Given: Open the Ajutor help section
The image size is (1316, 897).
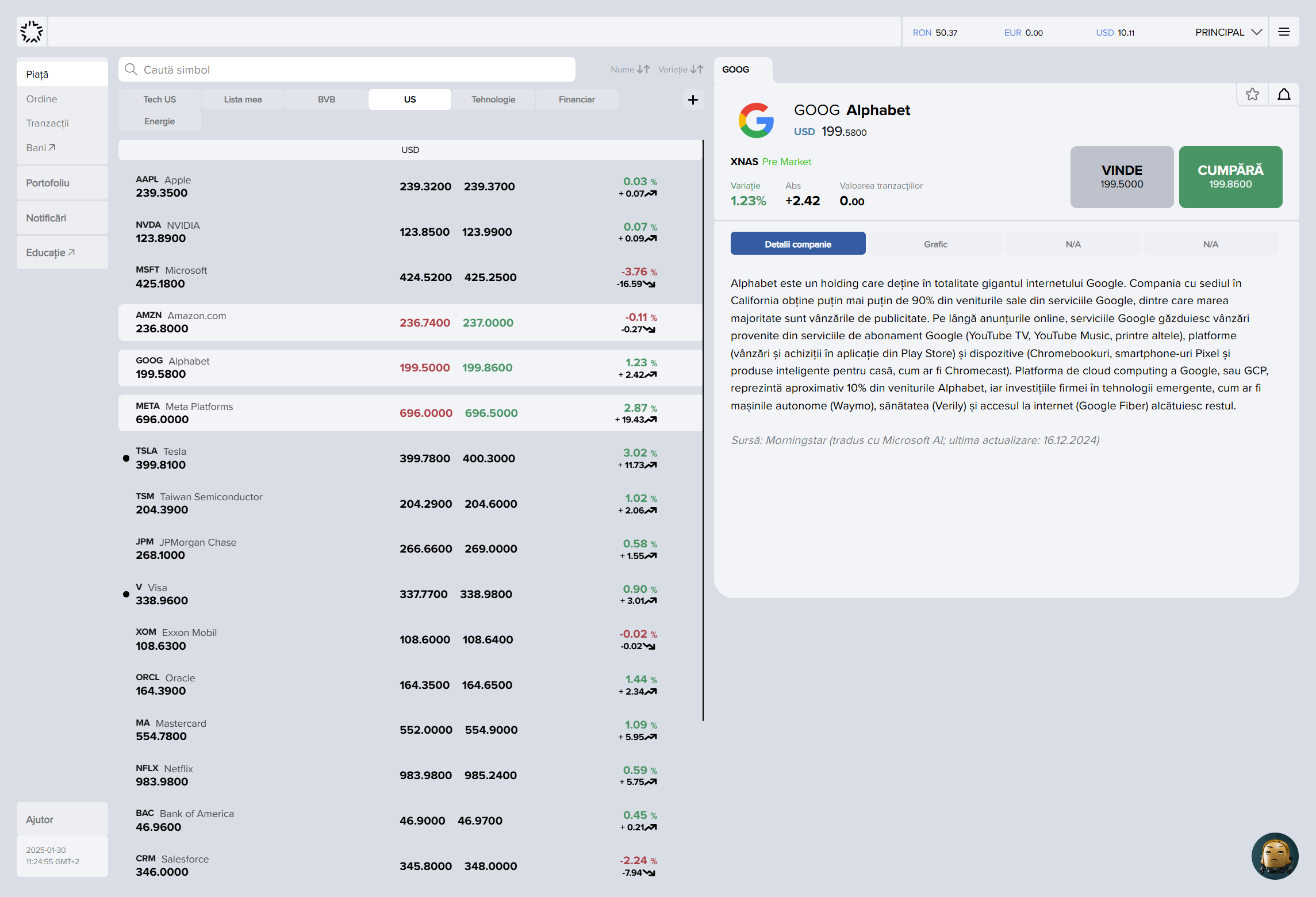Looking at the screenshot, I should (x=62, y=819).
